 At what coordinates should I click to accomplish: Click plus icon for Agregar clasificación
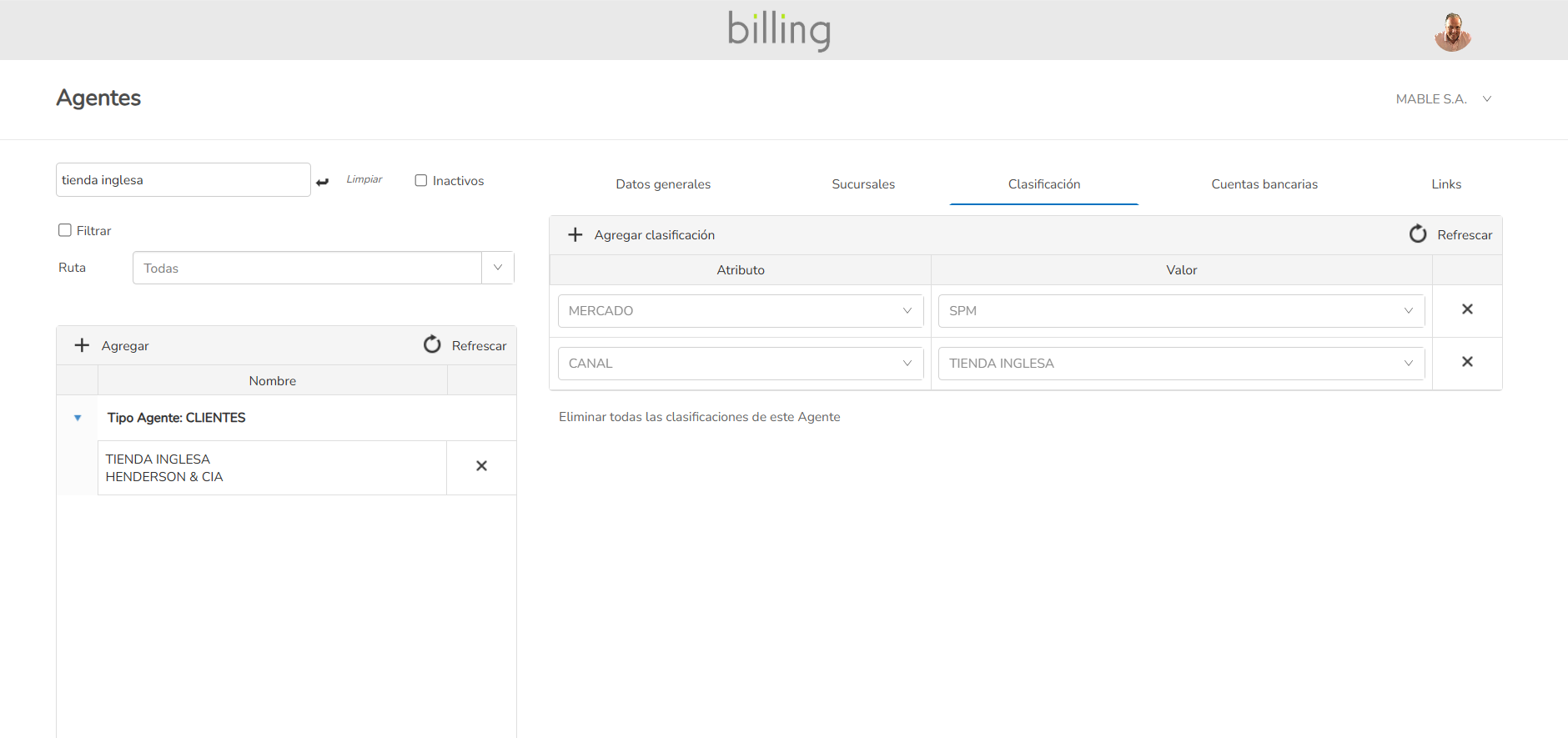575,235
